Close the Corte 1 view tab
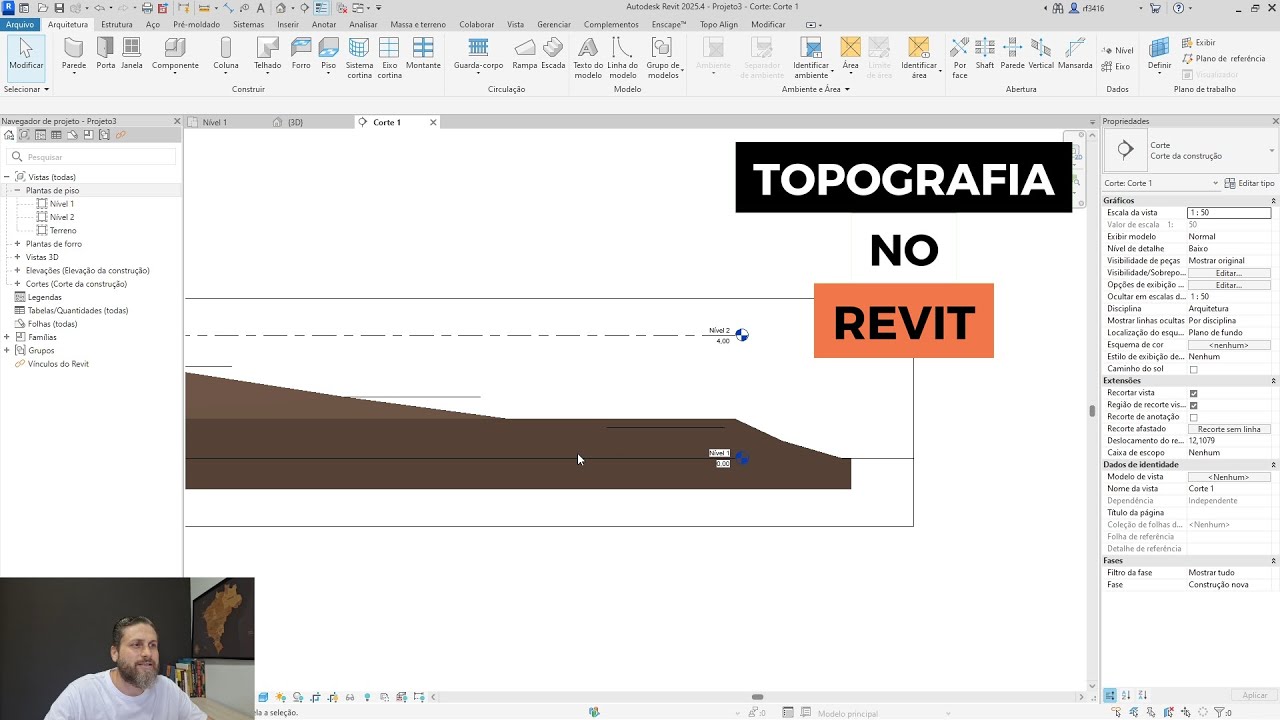The width and height of the screenshot is (1280, 720). (x=433, y=122)
